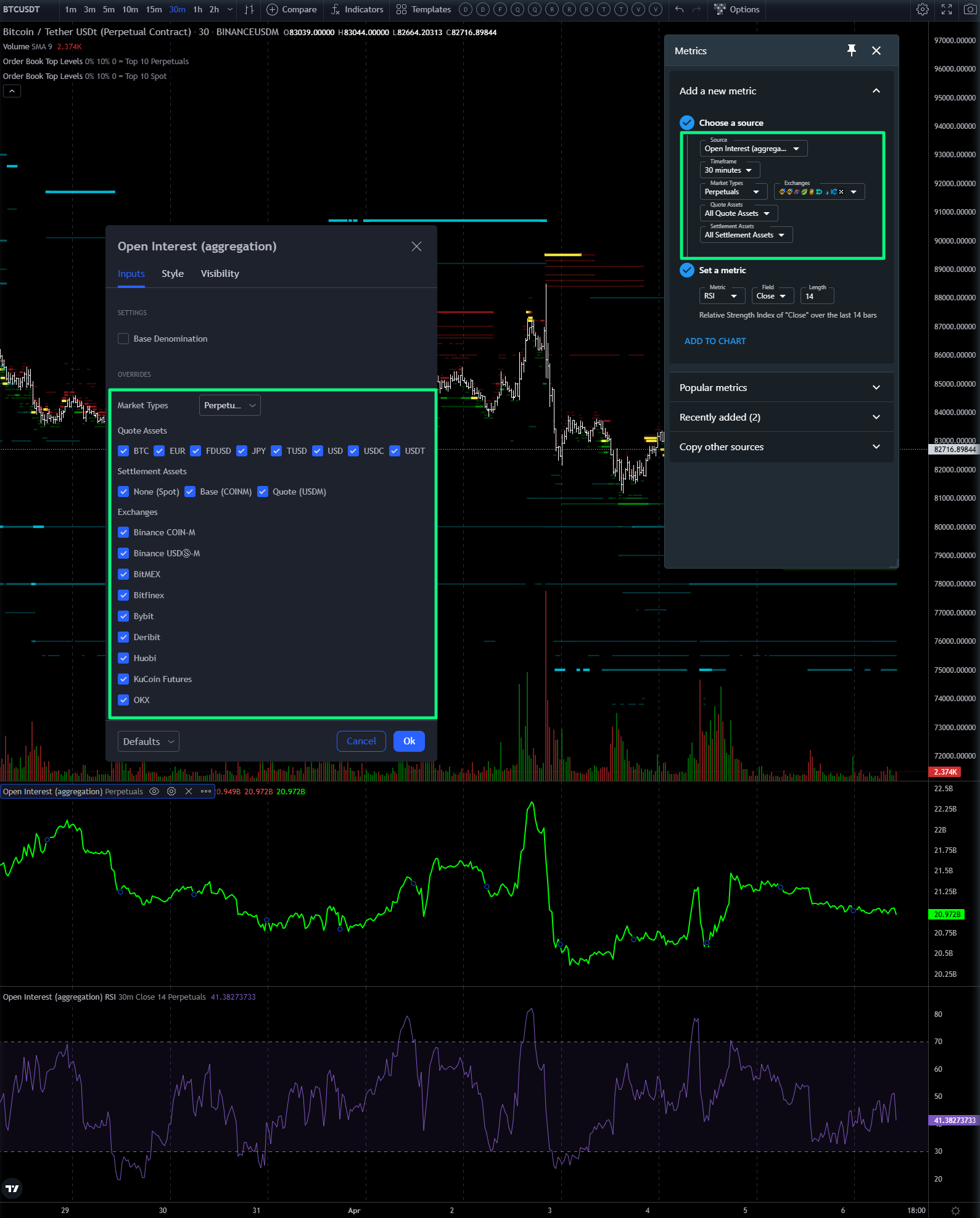This screenshot has width=980, height=1218.
Task: Open the Templates grid menu
Action: pos(424,9)
